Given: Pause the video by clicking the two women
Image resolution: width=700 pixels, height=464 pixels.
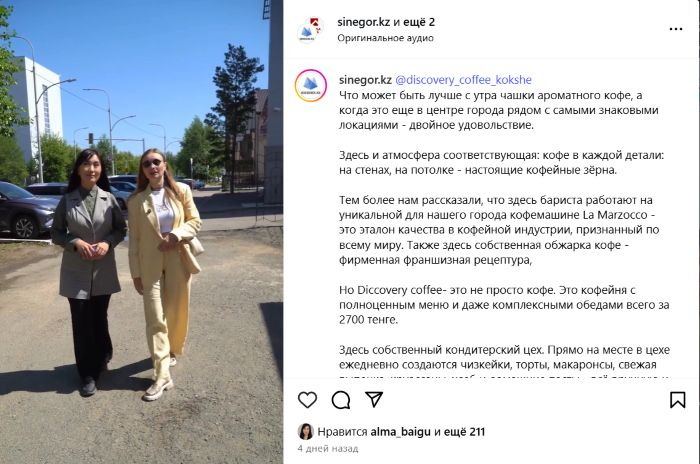Looking at the screenshot, I should point(127,272).
